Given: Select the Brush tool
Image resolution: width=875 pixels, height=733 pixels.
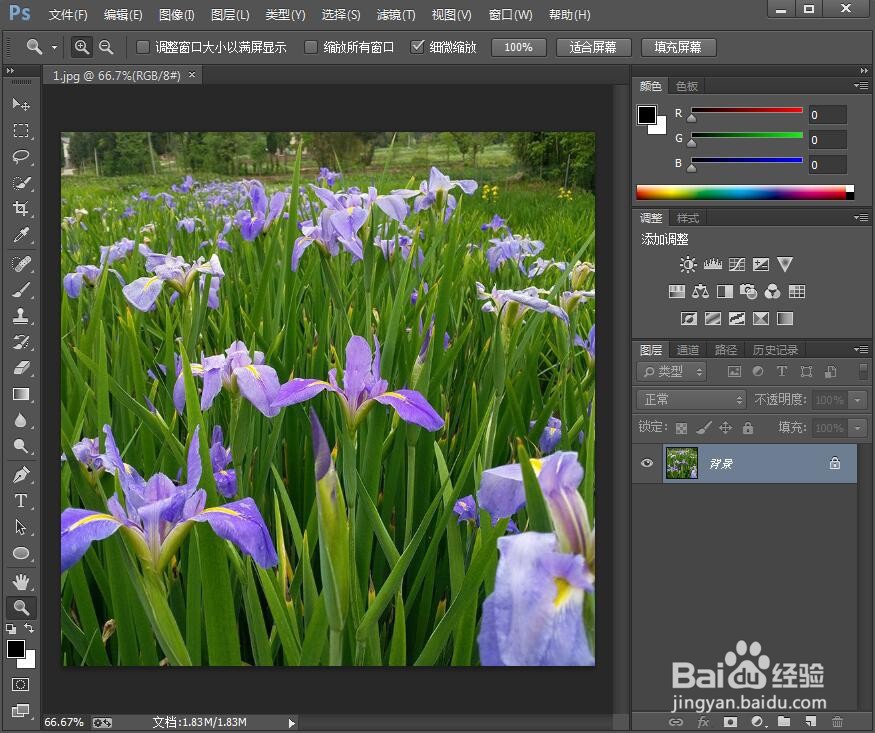Looking at the screenshot, I should 21,290.
